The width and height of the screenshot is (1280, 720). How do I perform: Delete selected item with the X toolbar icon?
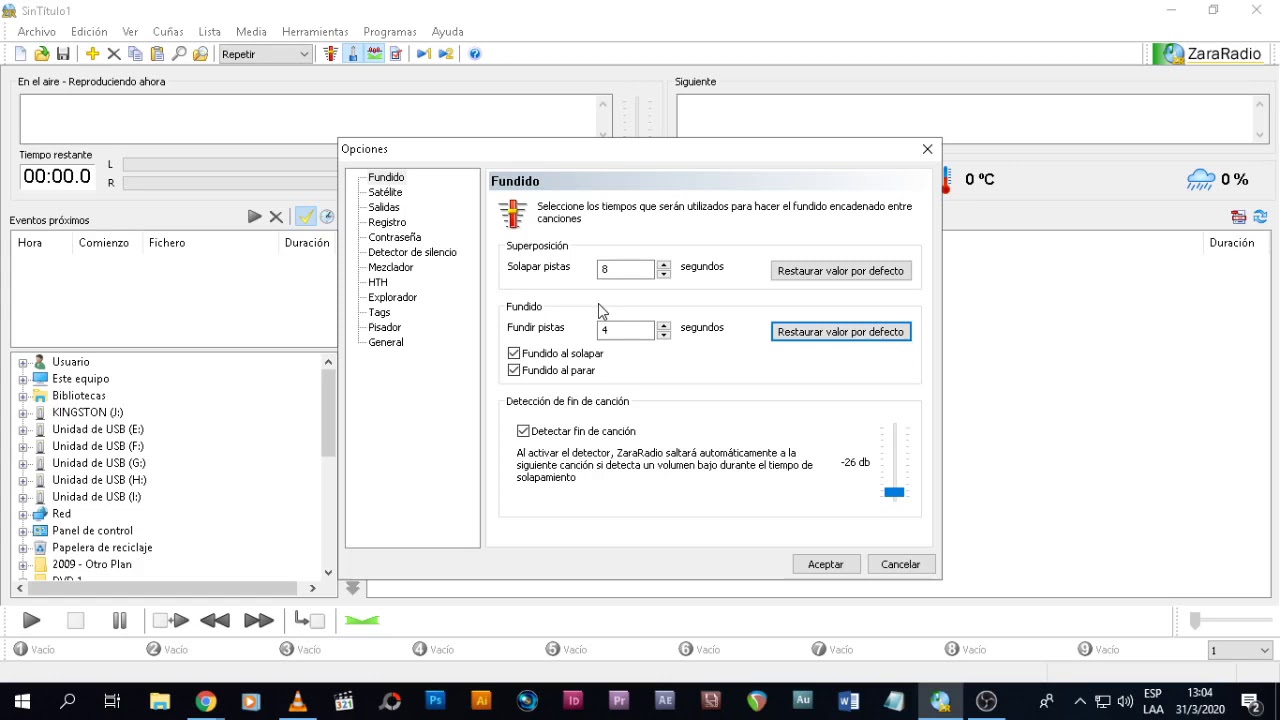(x=114, y=54)
